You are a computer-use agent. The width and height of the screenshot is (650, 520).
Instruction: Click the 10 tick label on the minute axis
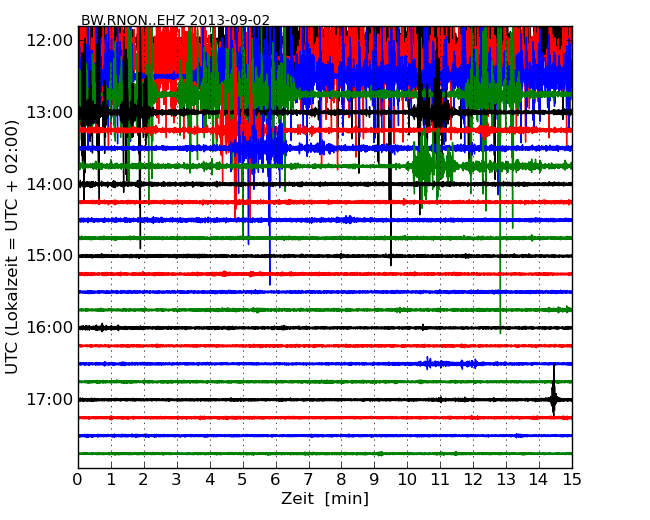[407, 480]
